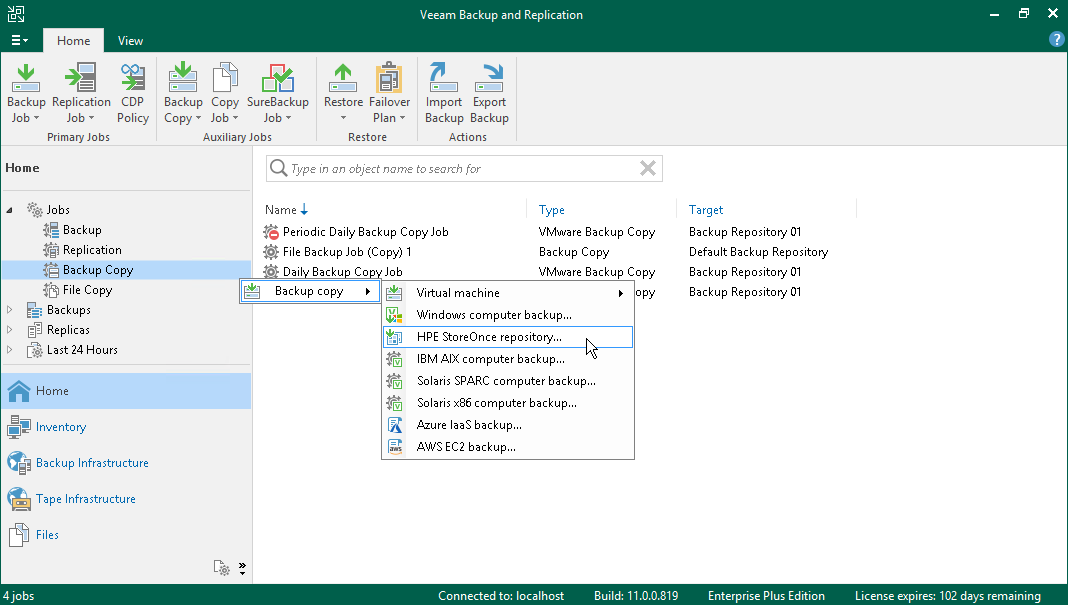The image size is (1068, 605).
Task: Click the navigation pane configure icon
Action: tap(221, 568)
